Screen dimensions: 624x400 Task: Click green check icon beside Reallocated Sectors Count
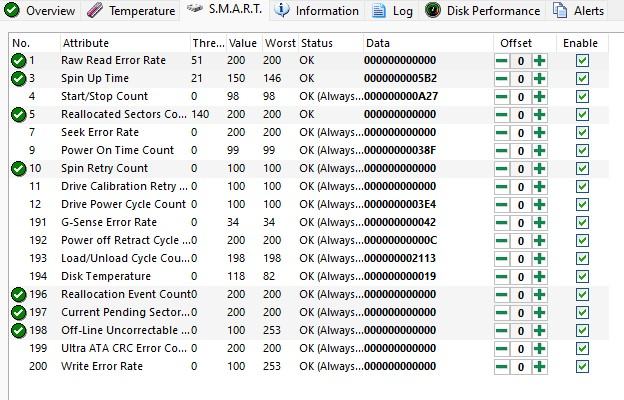tap(18, 115)
